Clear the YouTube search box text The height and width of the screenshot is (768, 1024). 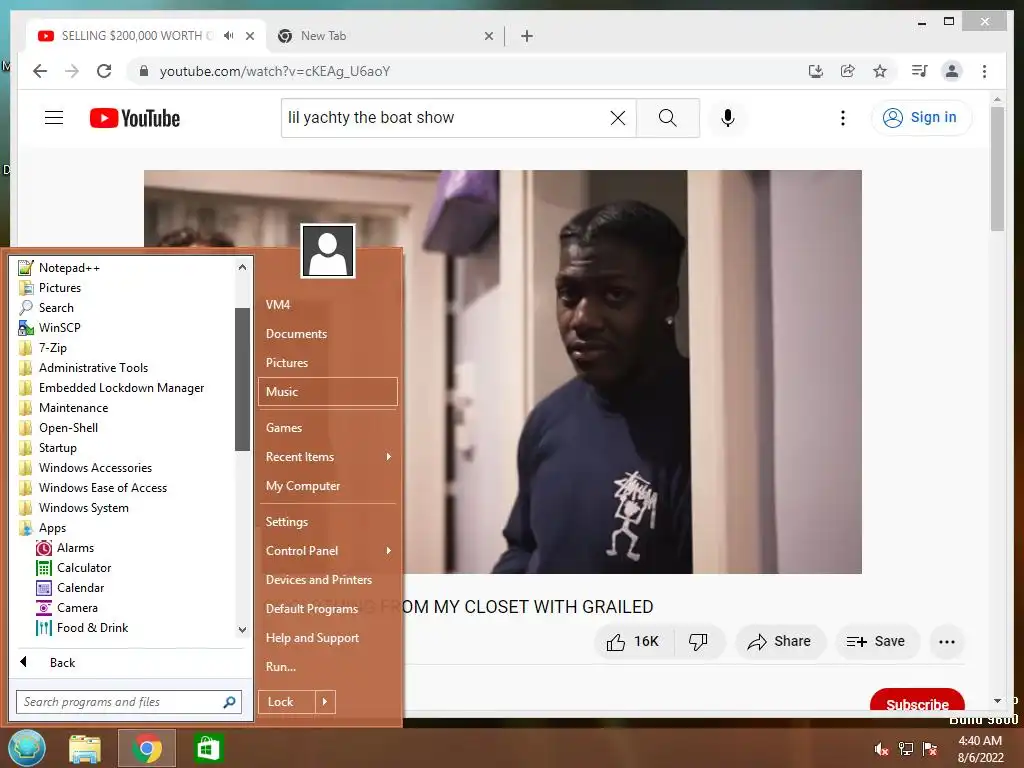click(x=617, y=118)
